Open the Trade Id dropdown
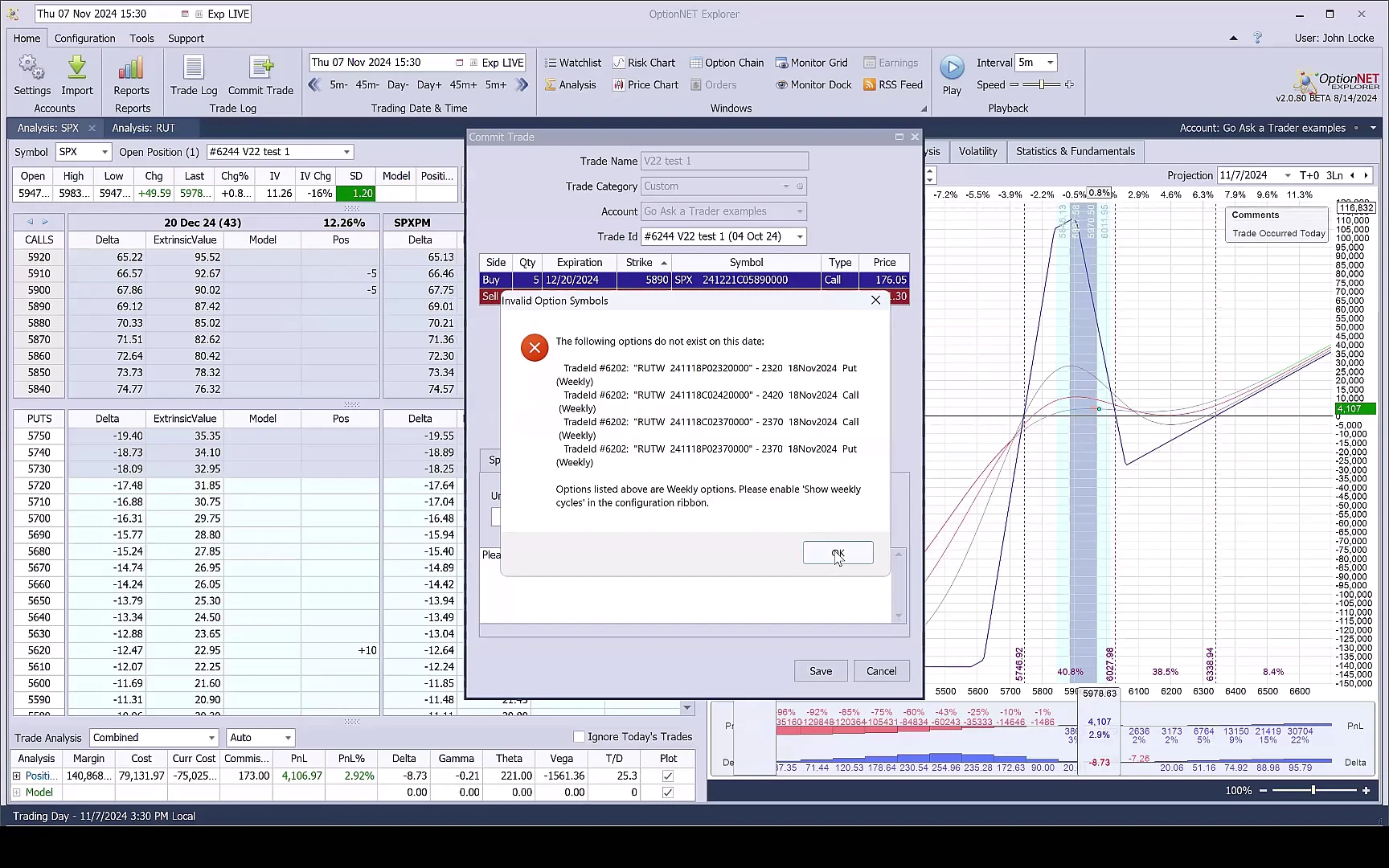 coord(800,236)
